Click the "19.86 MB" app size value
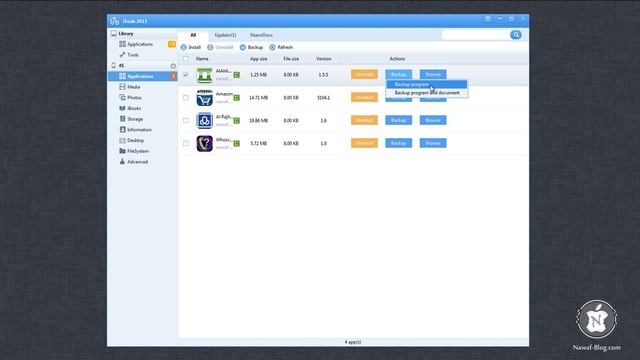The height and width of the screenshot is (360, 640). pyautogui.click(x=258, y=121)
